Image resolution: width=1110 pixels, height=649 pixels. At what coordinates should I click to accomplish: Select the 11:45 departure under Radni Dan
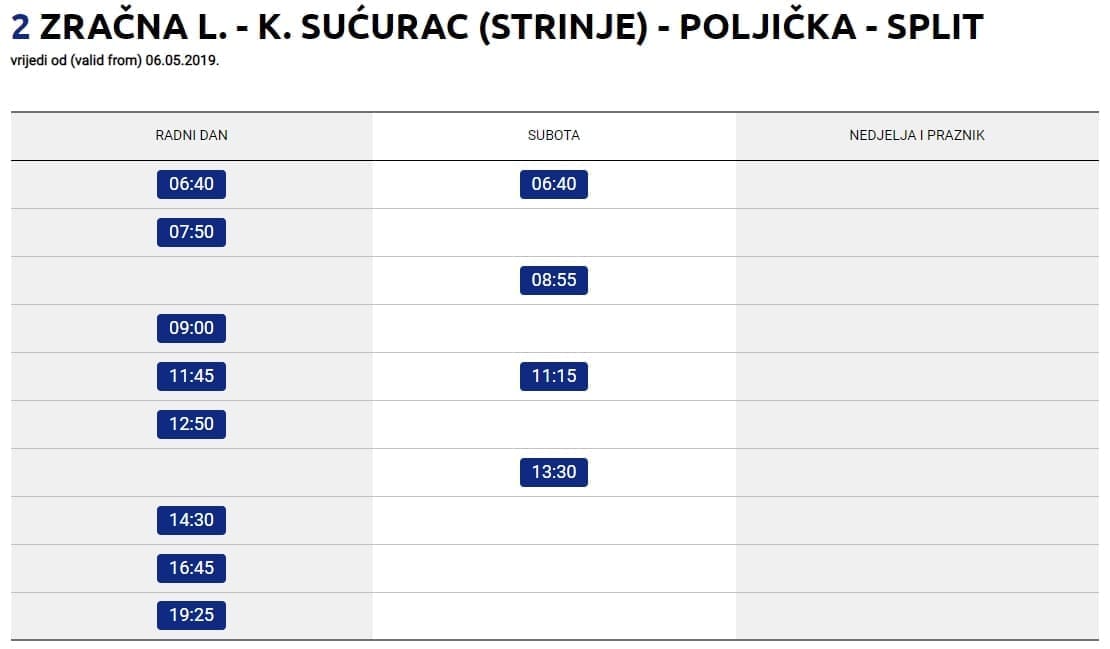click(x=191, y=376)
